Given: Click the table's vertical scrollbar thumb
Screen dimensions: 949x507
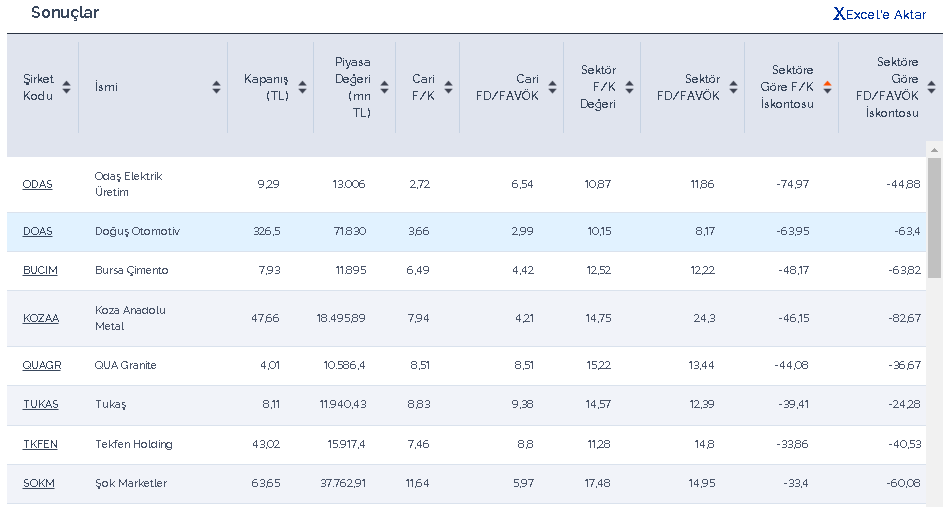Looking at the screenshot, I should click(934, 215).
